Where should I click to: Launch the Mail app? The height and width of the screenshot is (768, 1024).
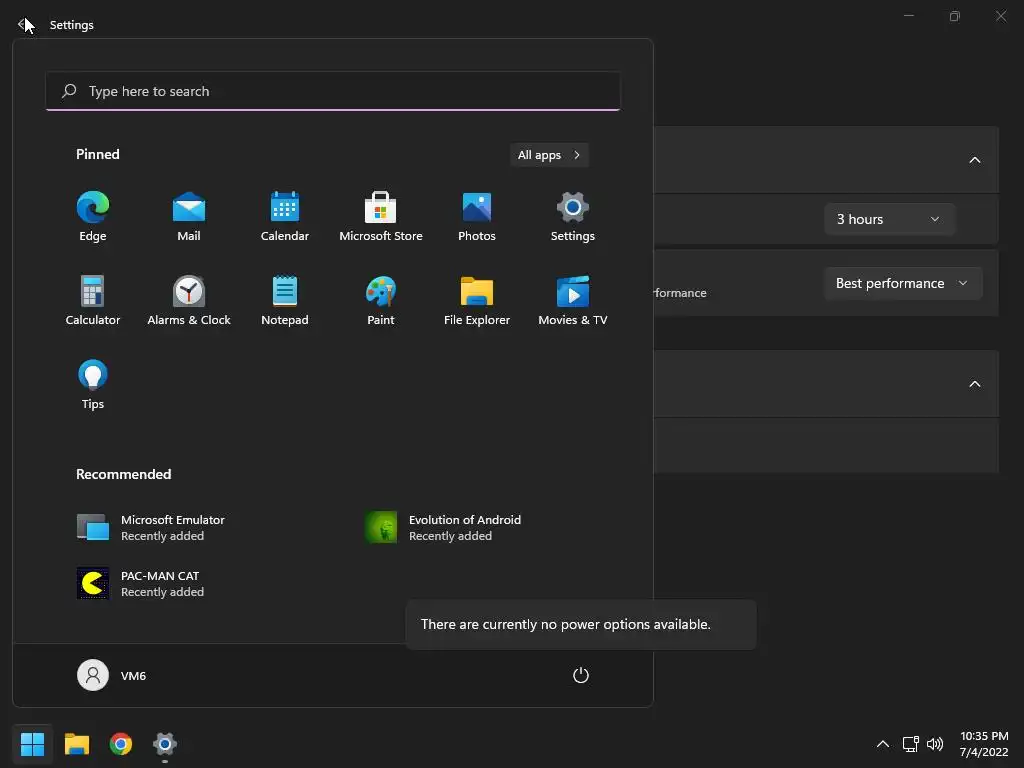(189, 217)
